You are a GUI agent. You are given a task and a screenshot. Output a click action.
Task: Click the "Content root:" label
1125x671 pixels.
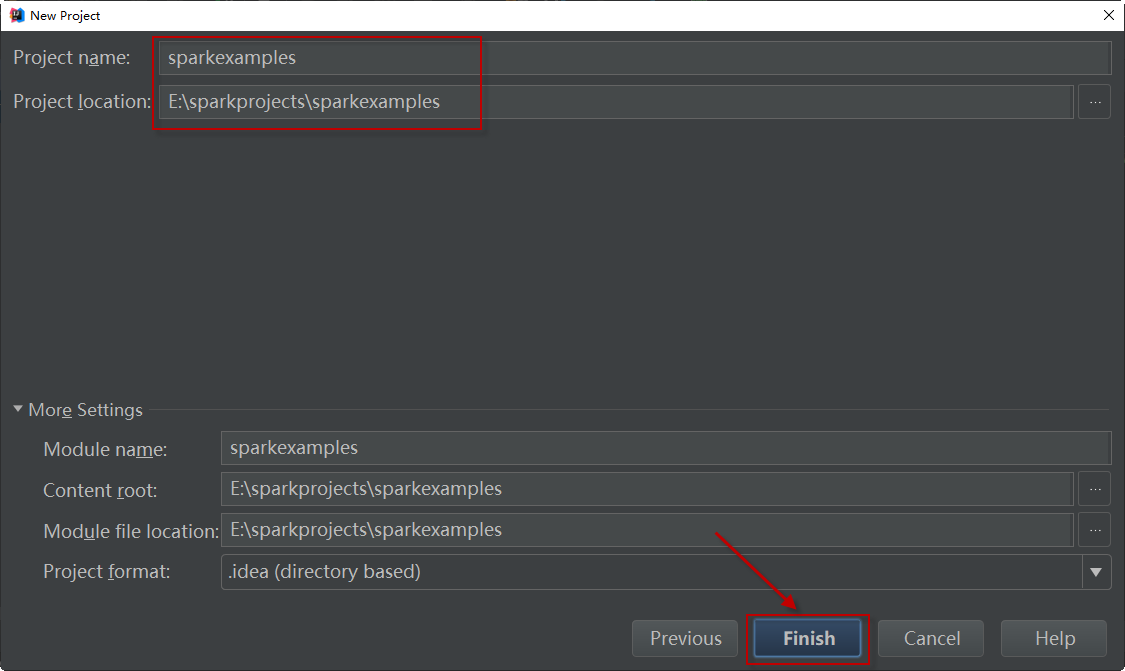point(100,491)
